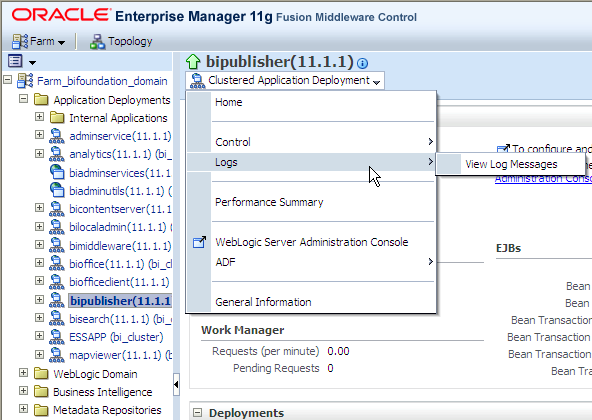The width and height of the screenshot is (592, 420).
Task: Select Metadata Repositories folder label
Action: 107,410
